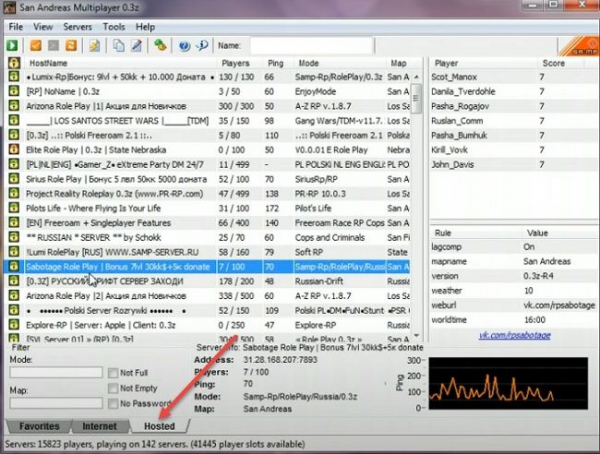Sort players by Score column header
600x454 pixels.
point(561,63)
